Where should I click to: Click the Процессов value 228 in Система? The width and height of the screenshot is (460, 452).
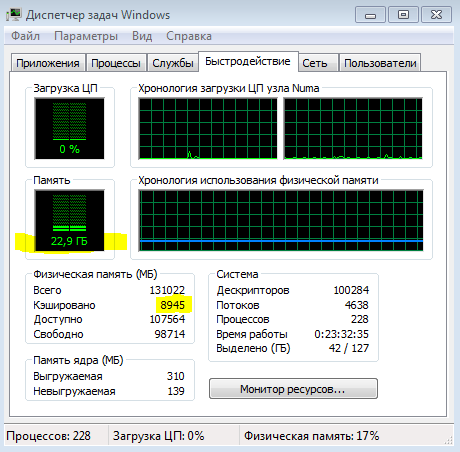click(x=359, y=319)
